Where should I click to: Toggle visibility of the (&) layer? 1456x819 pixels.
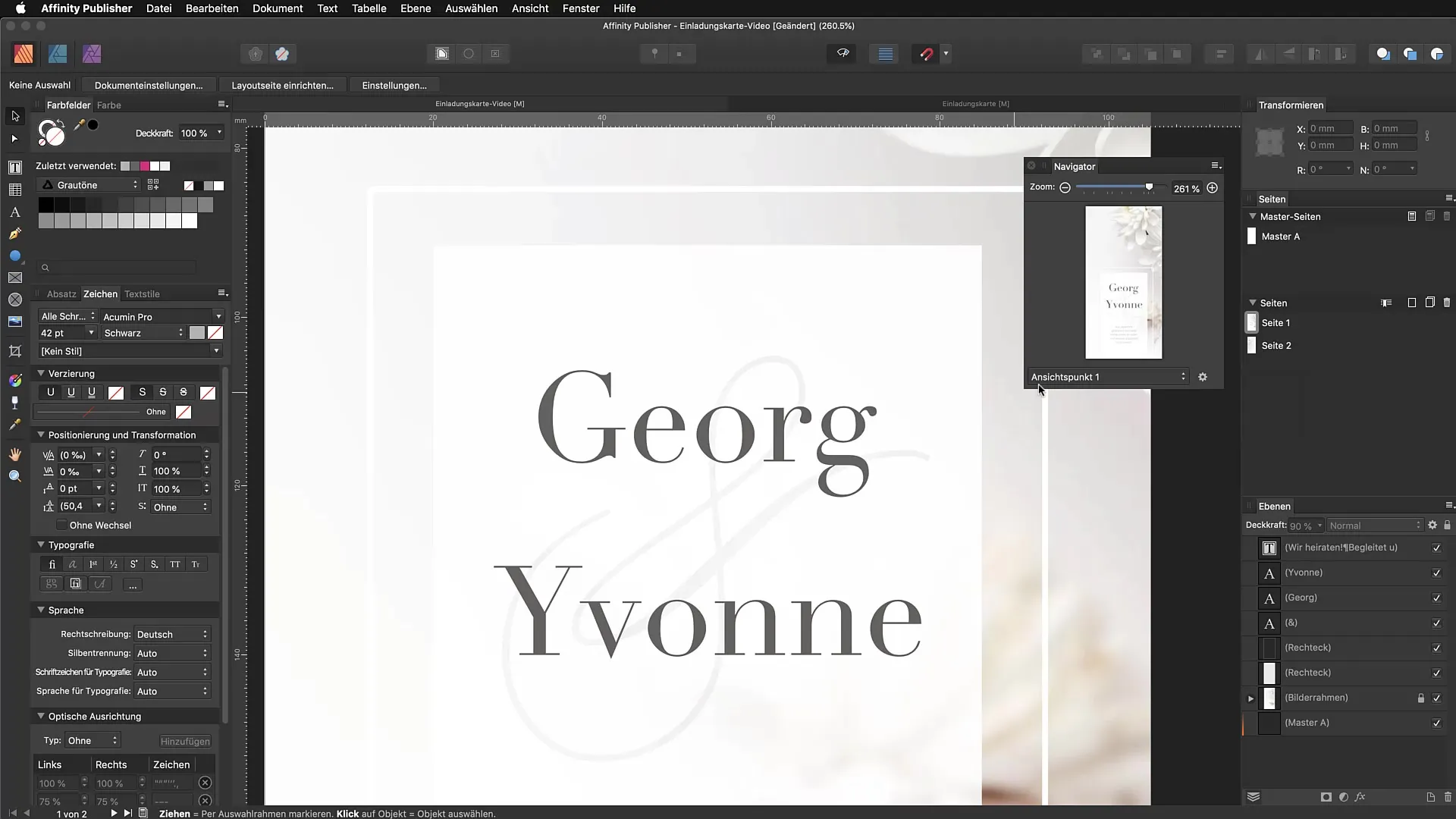(1436, 623)
